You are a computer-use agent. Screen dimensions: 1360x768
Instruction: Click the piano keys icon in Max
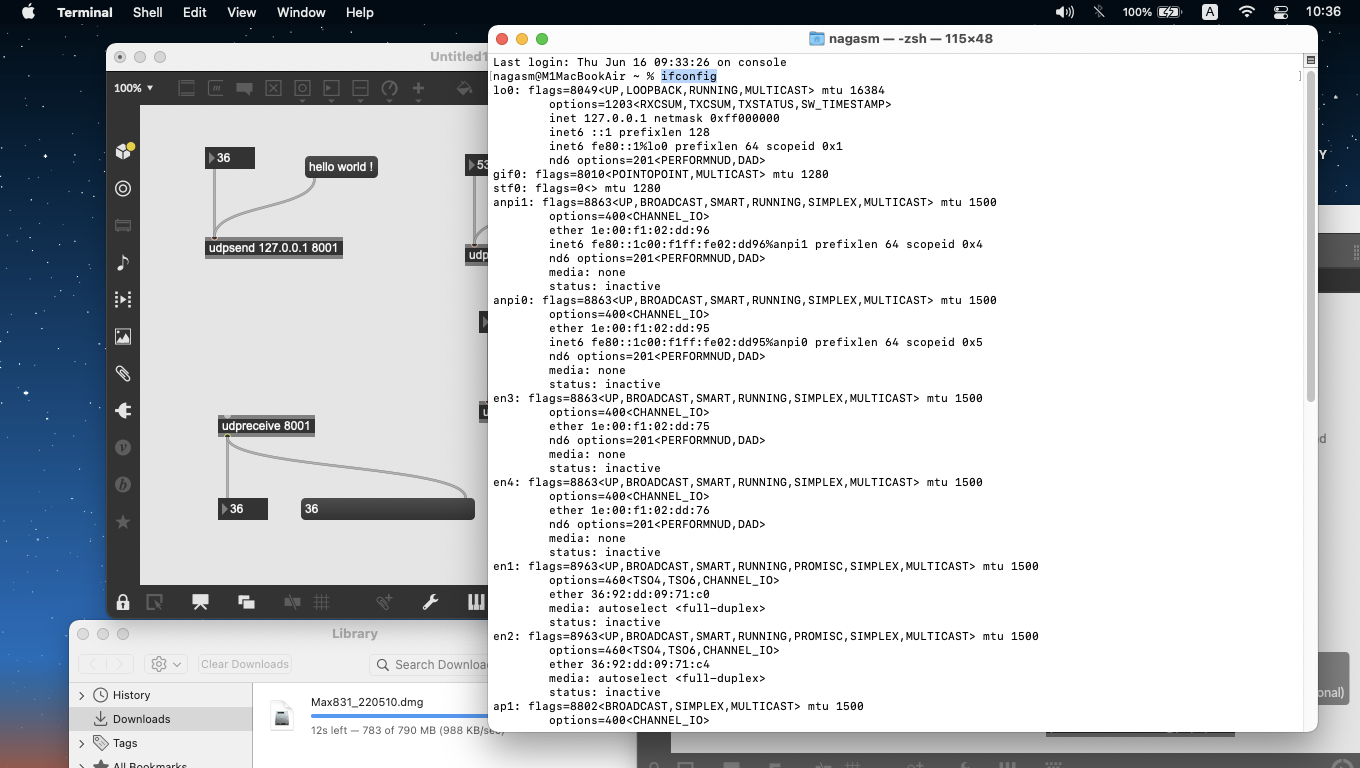click(476, 602)
